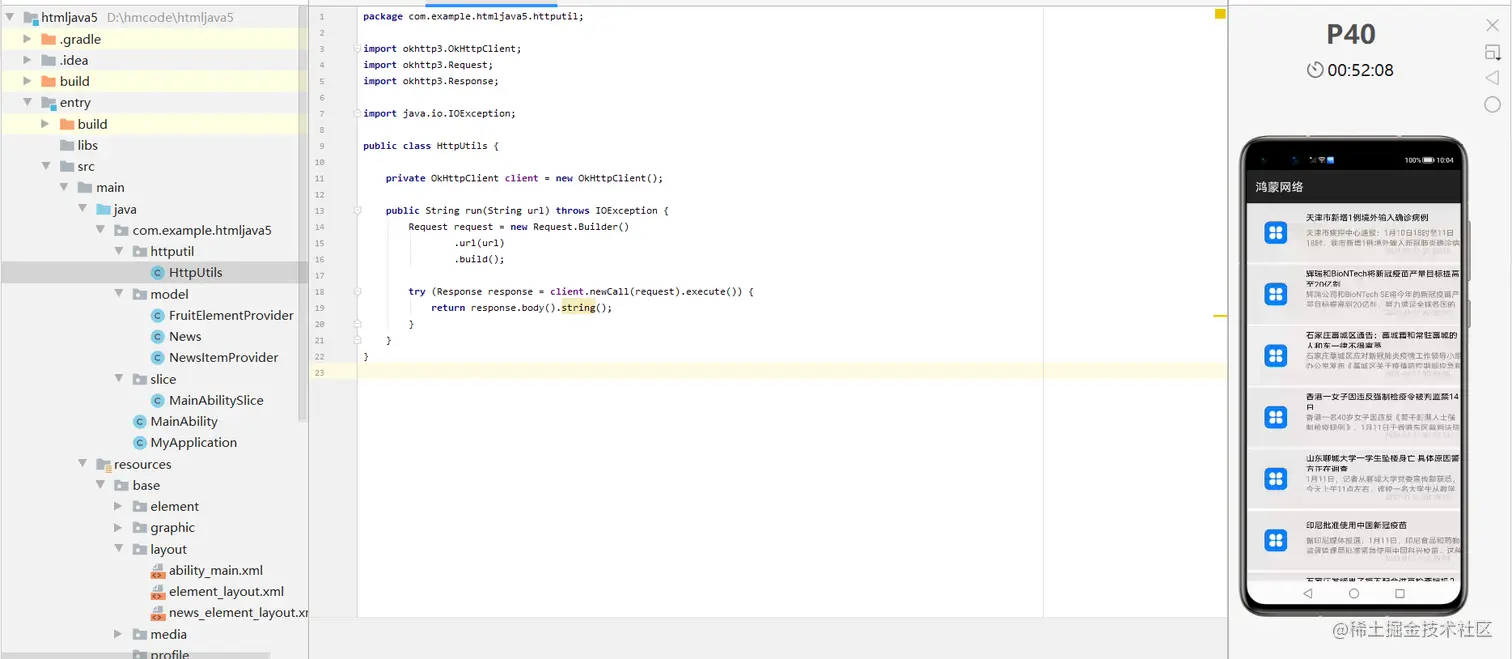Click the project tree horizontal scrollbar

pos(135,655)
